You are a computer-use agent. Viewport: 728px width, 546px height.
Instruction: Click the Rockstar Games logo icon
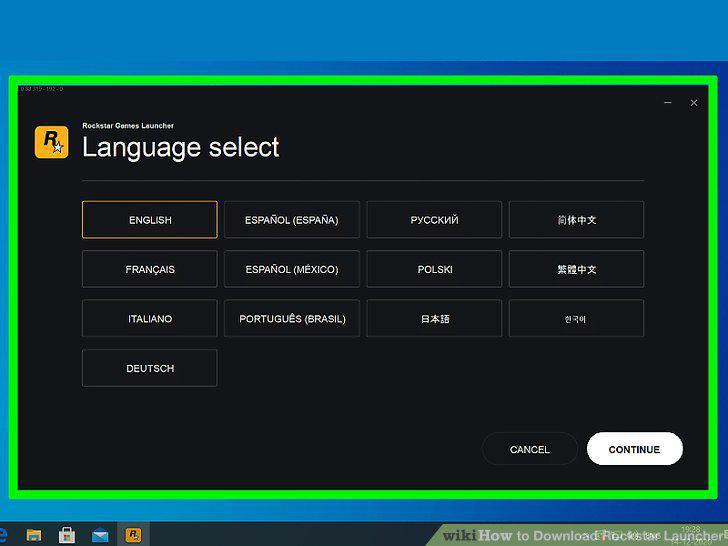click(52, 142)
